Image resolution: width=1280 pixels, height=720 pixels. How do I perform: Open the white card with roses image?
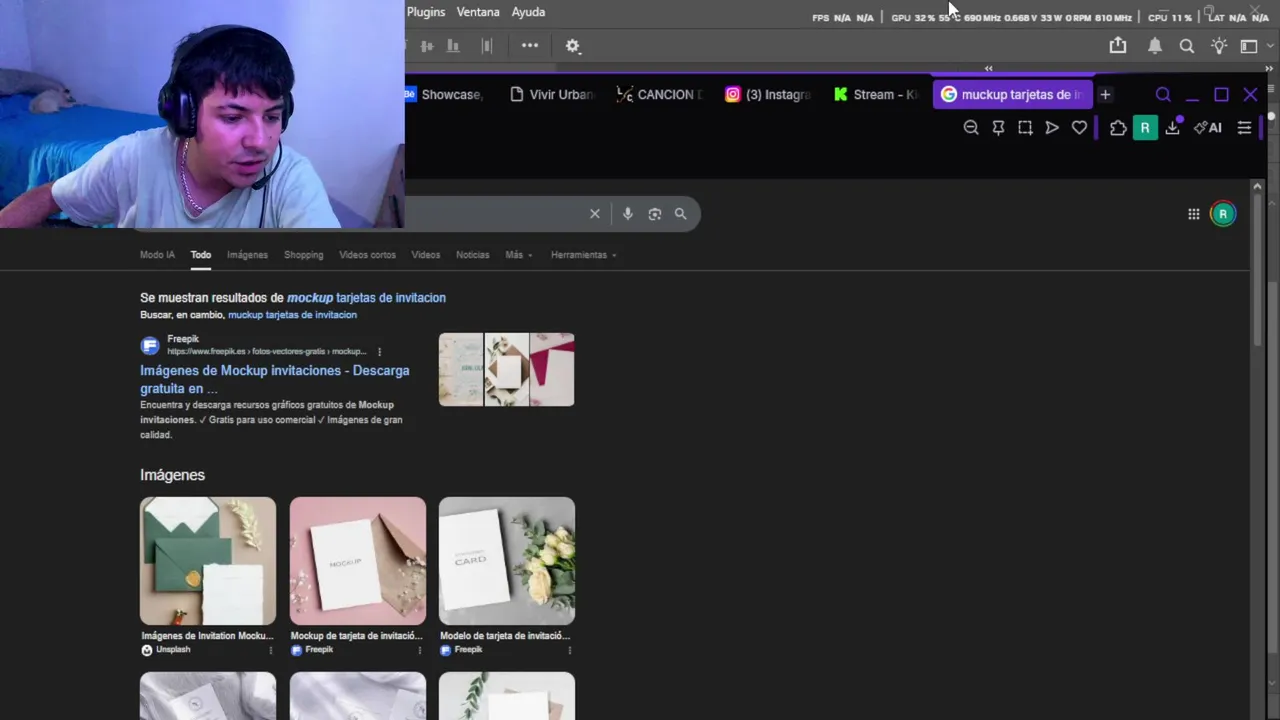pos(506,561)
